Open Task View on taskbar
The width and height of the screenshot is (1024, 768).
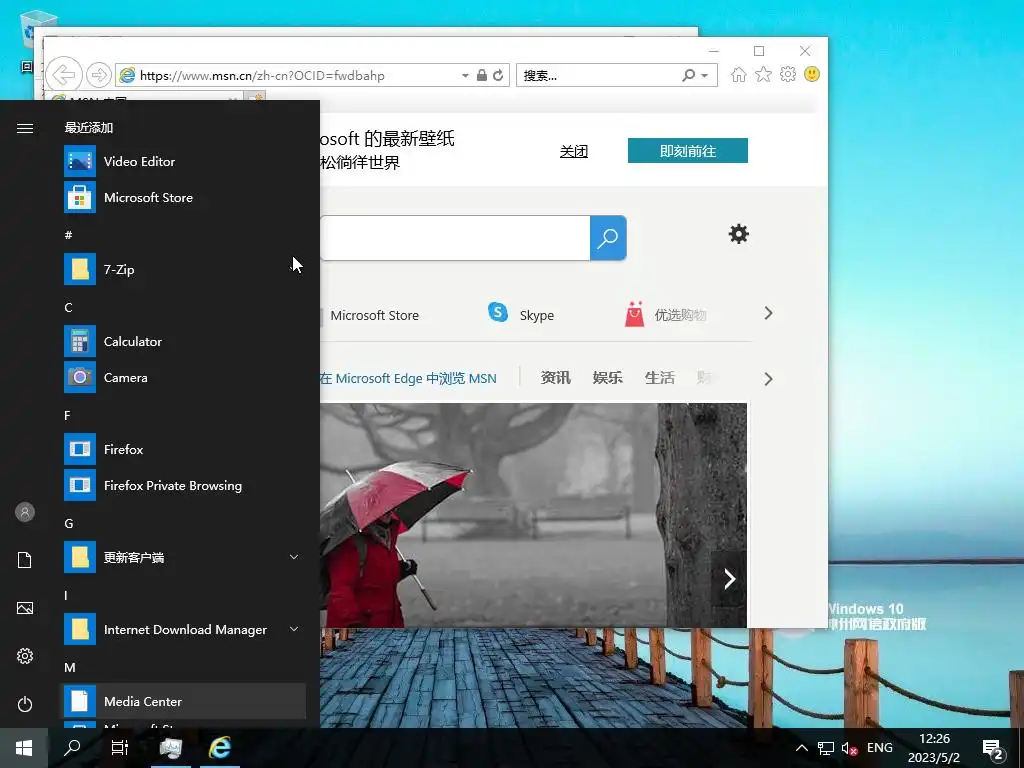pos(120,748)
